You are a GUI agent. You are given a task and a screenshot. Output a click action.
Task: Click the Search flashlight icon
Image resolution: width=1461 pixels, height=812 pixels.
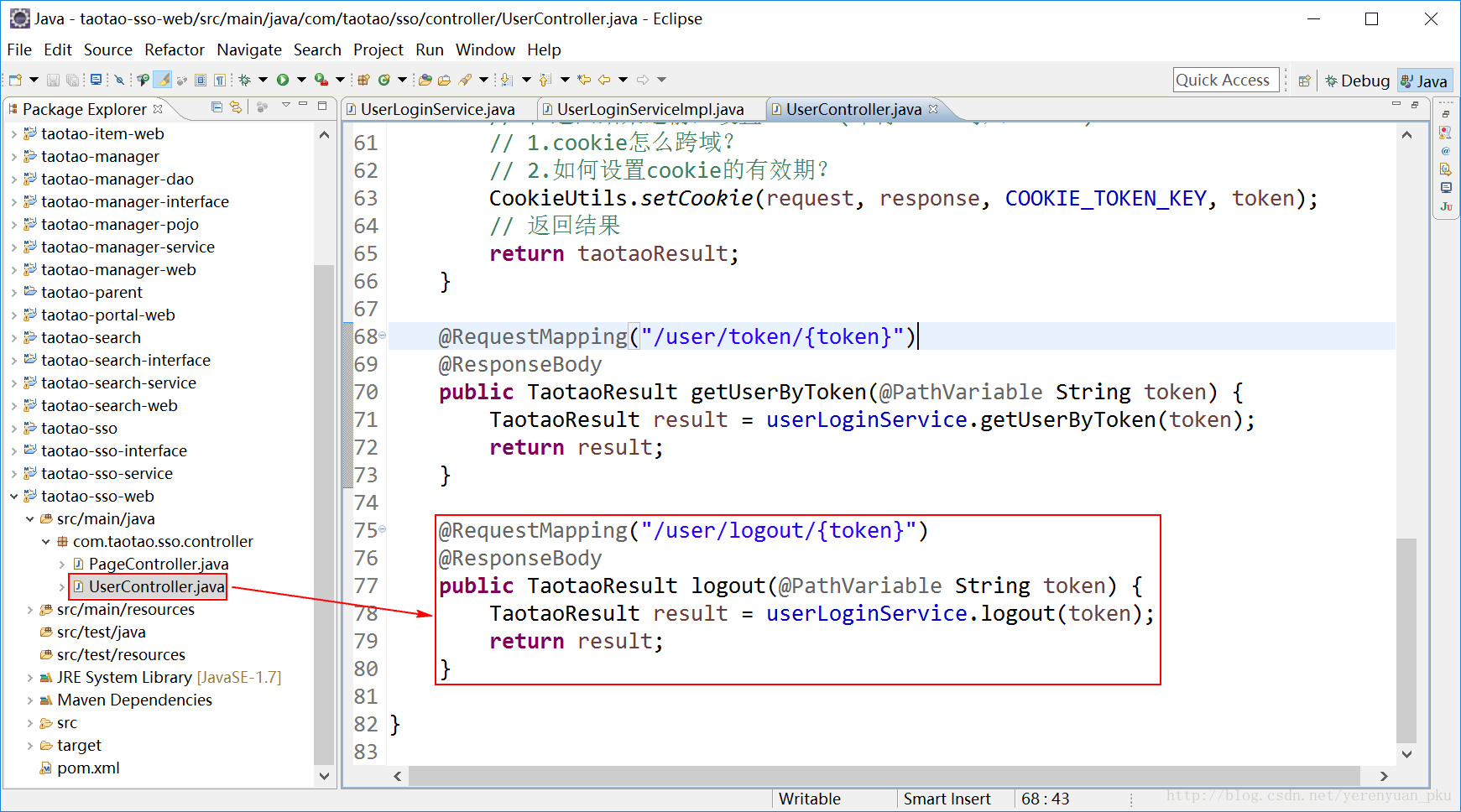(465, 80)
